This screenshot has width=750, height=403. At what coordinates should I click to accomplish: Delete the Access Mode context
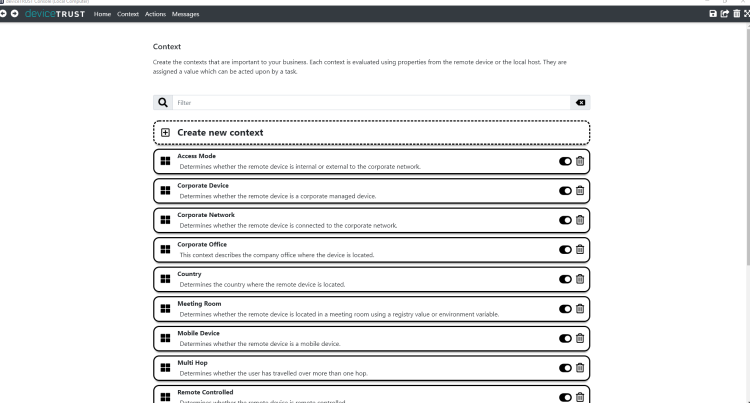click(580, 161)
